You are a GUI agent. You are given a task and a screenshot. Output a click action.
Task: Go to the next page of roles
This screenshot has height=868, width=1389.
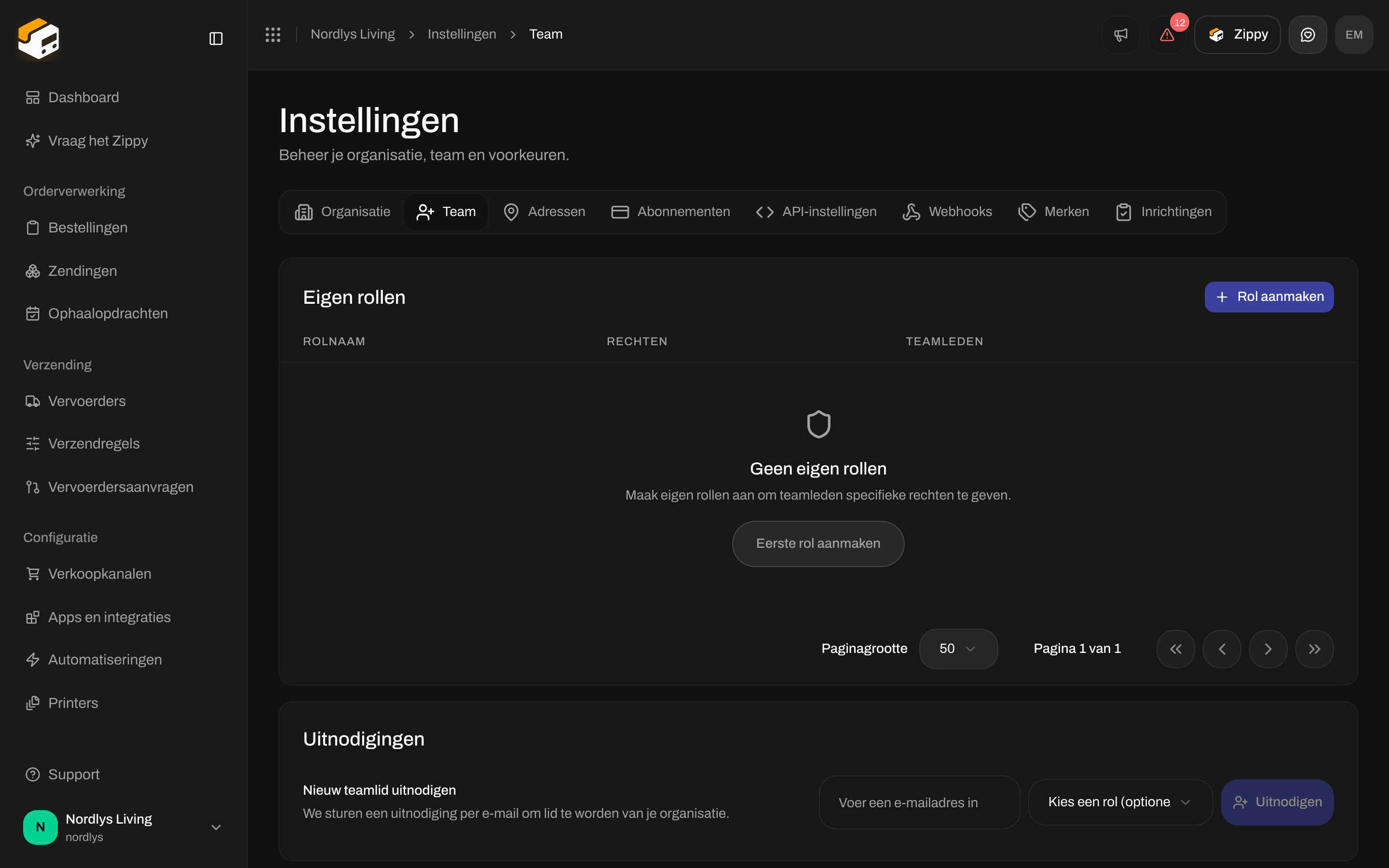[x=1268, y=649]
